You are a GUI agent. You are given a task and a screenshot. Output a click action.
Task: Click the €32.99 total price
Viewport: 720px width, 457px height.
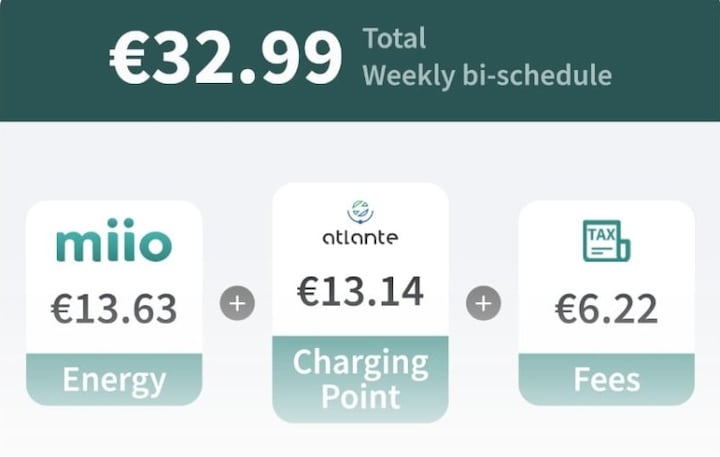click(x=226, y=58)
